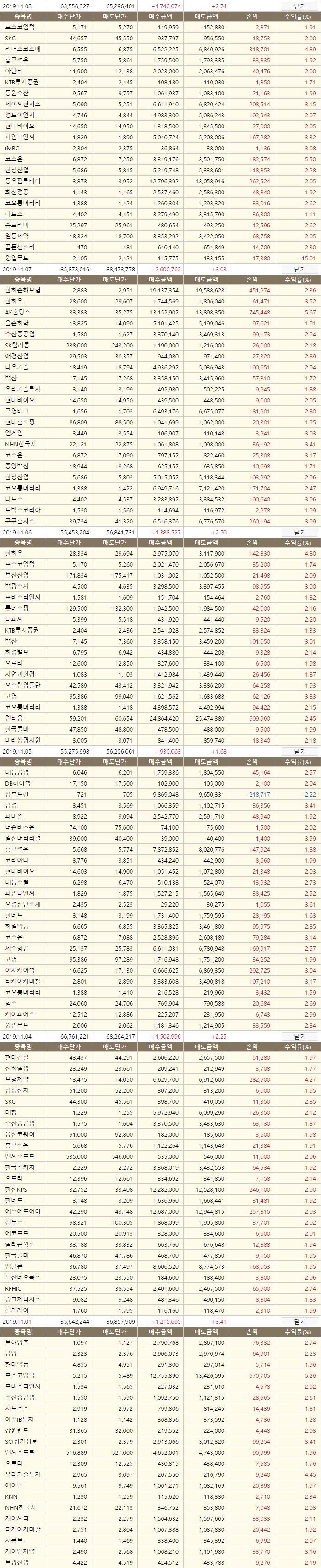321x1568 pixels.
Task: Select the +930,063 daily profit total
Action: pos(168,752)
